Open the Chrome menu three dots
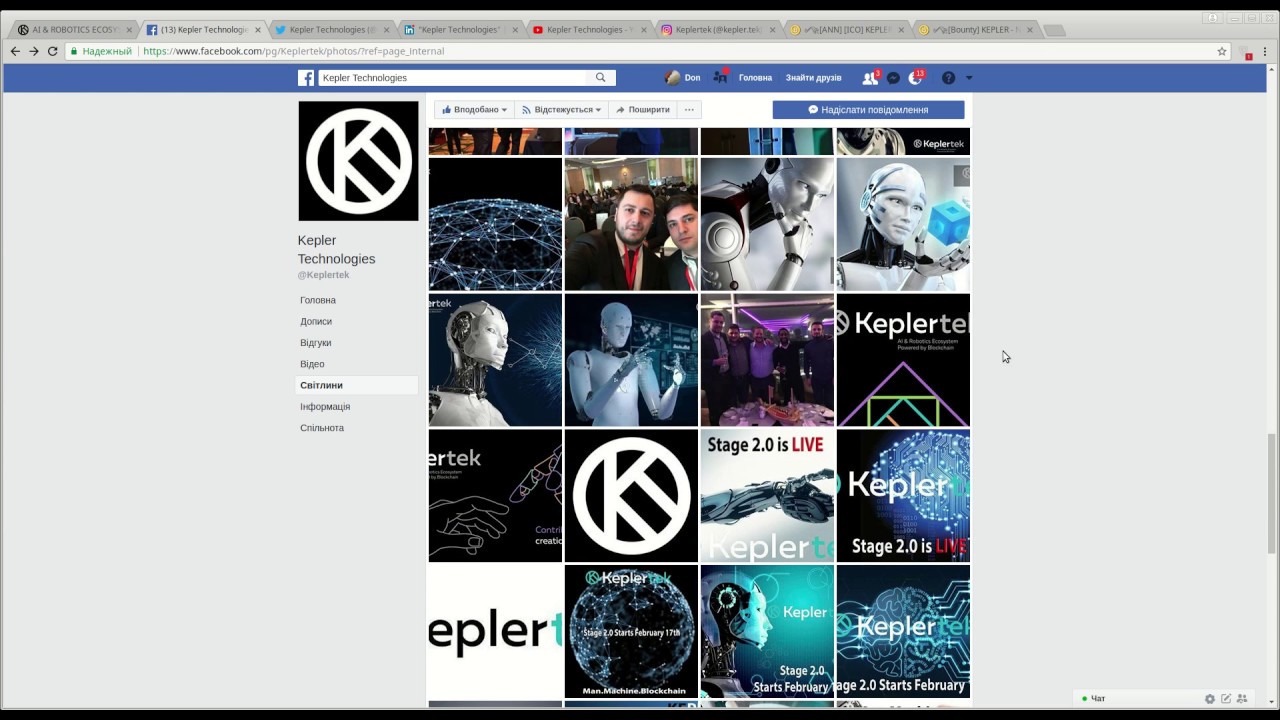The height and width of the screenshot is (720, 1280). (1265, 51)
